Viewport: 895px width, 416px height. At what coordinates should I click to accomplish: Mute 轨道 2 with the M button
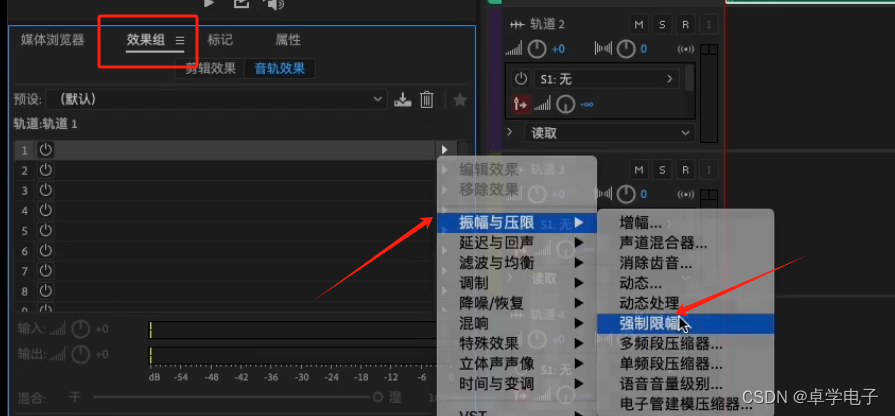pyautogui.click(x=639, y=25)
